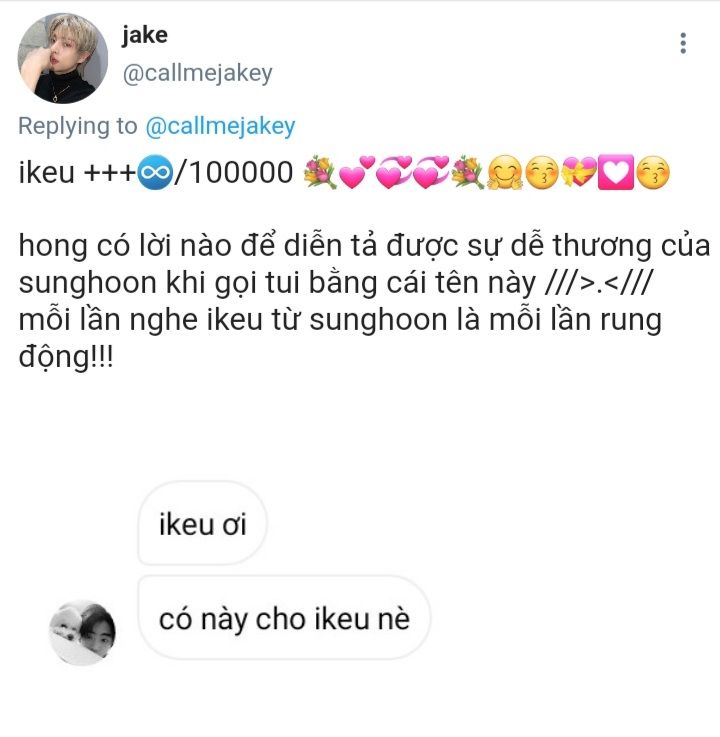Select the "ikeu ơi" chat bubble
The image size is (720, 737).
tap(203, 523)
